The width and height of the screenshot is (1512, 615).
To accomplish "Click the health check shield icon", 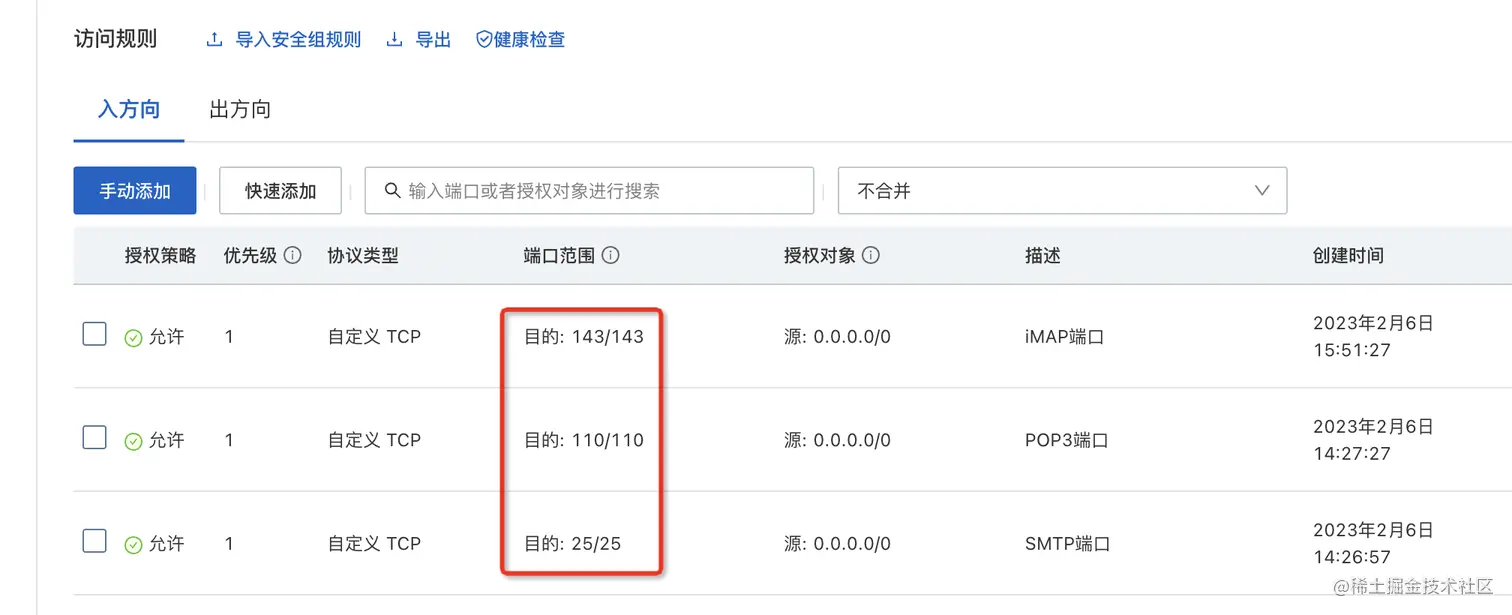I will coord(484,40).
